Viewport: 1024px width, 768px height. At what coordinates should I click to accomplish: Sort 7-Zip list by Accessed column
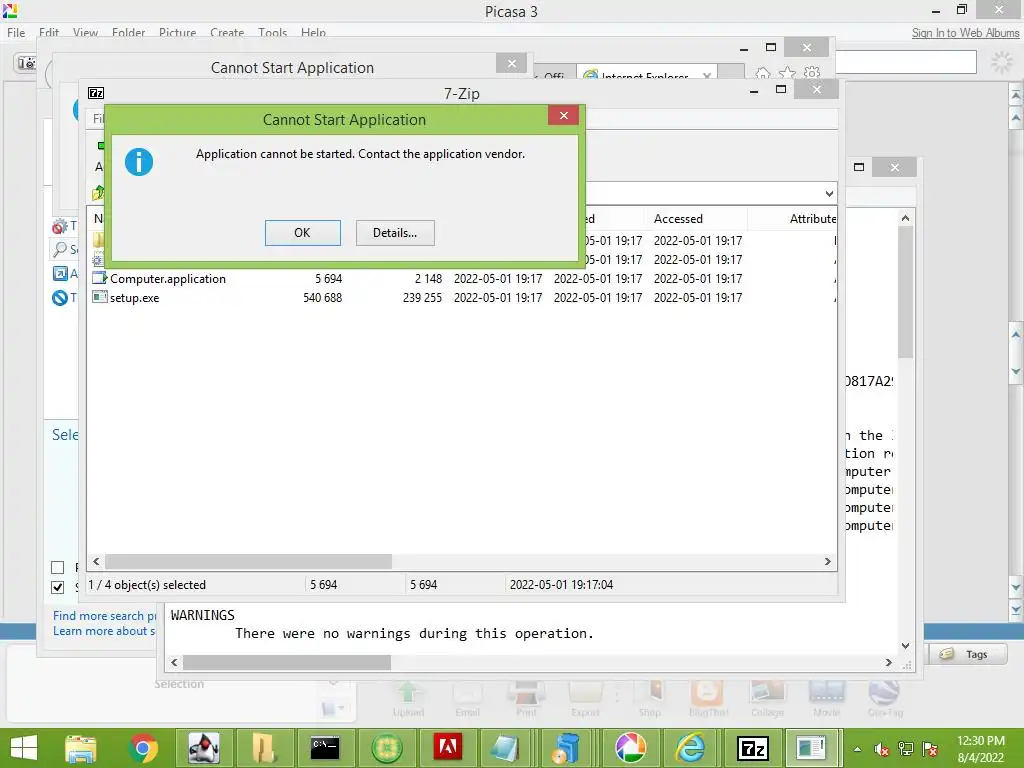678,219
